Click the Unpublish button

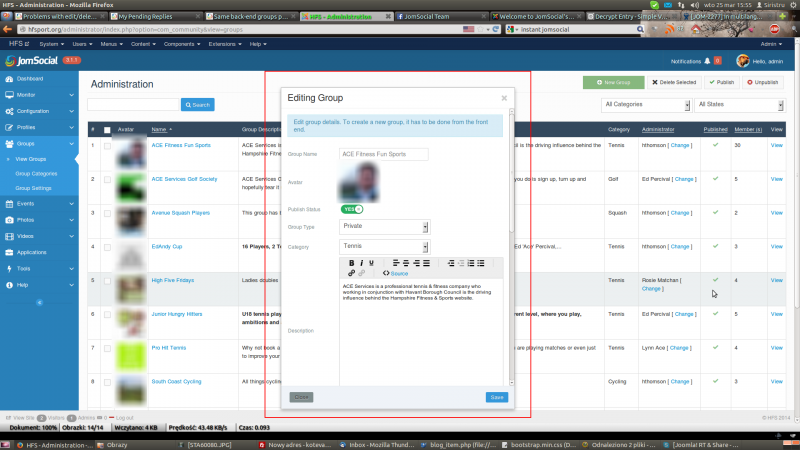tap(763, 82)
